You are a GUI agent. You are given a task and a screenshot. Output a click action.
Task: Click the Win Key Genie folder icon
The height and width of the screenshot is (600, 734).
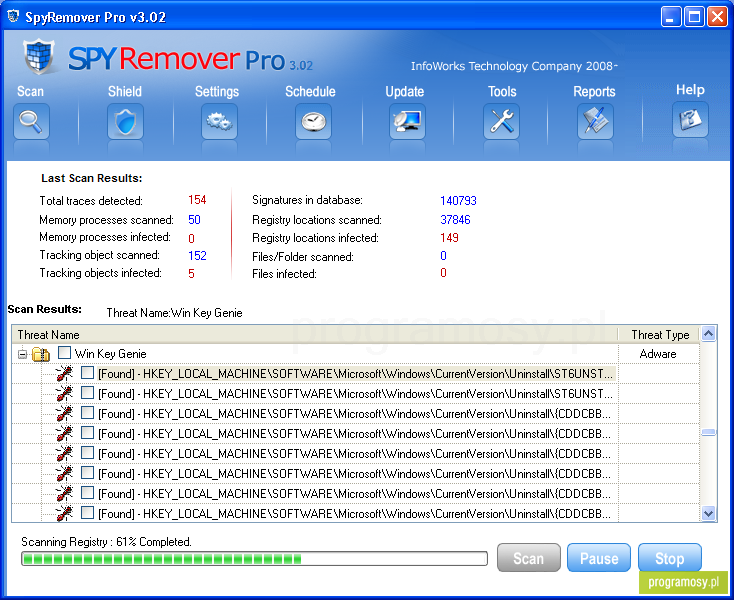(41, 355)
